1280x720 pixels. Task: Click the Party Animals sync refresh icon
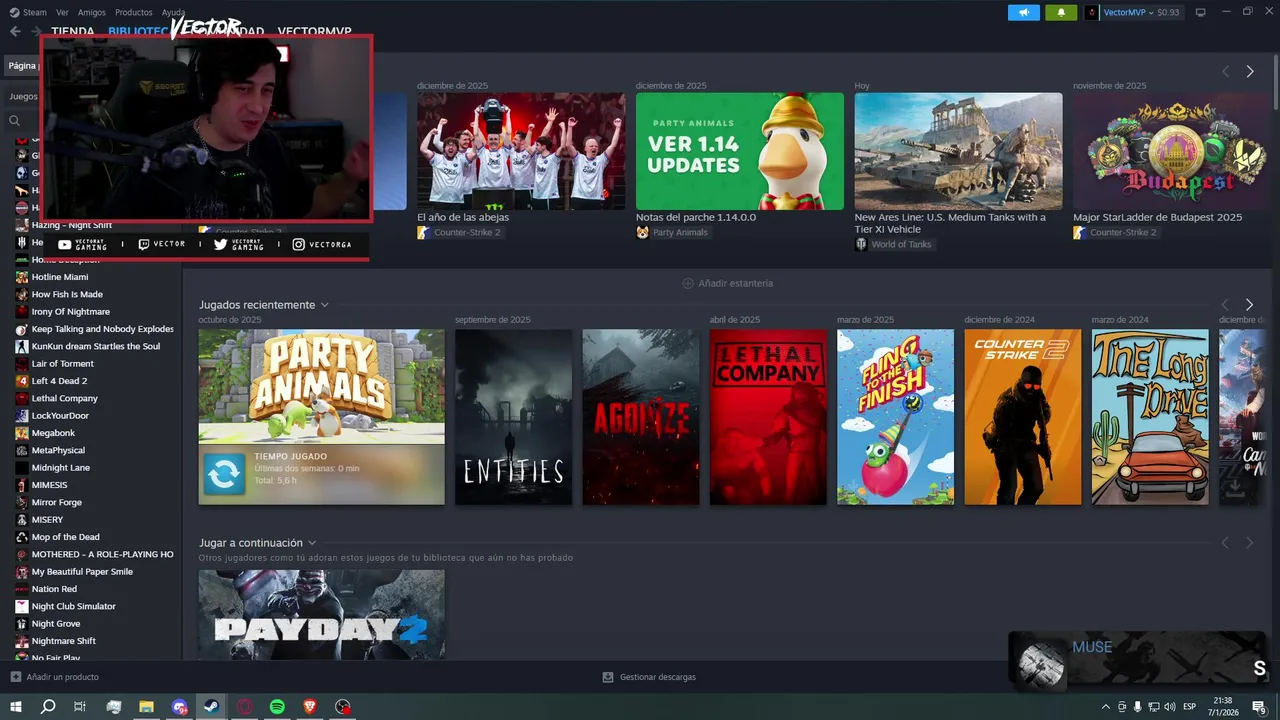[224, 475]
